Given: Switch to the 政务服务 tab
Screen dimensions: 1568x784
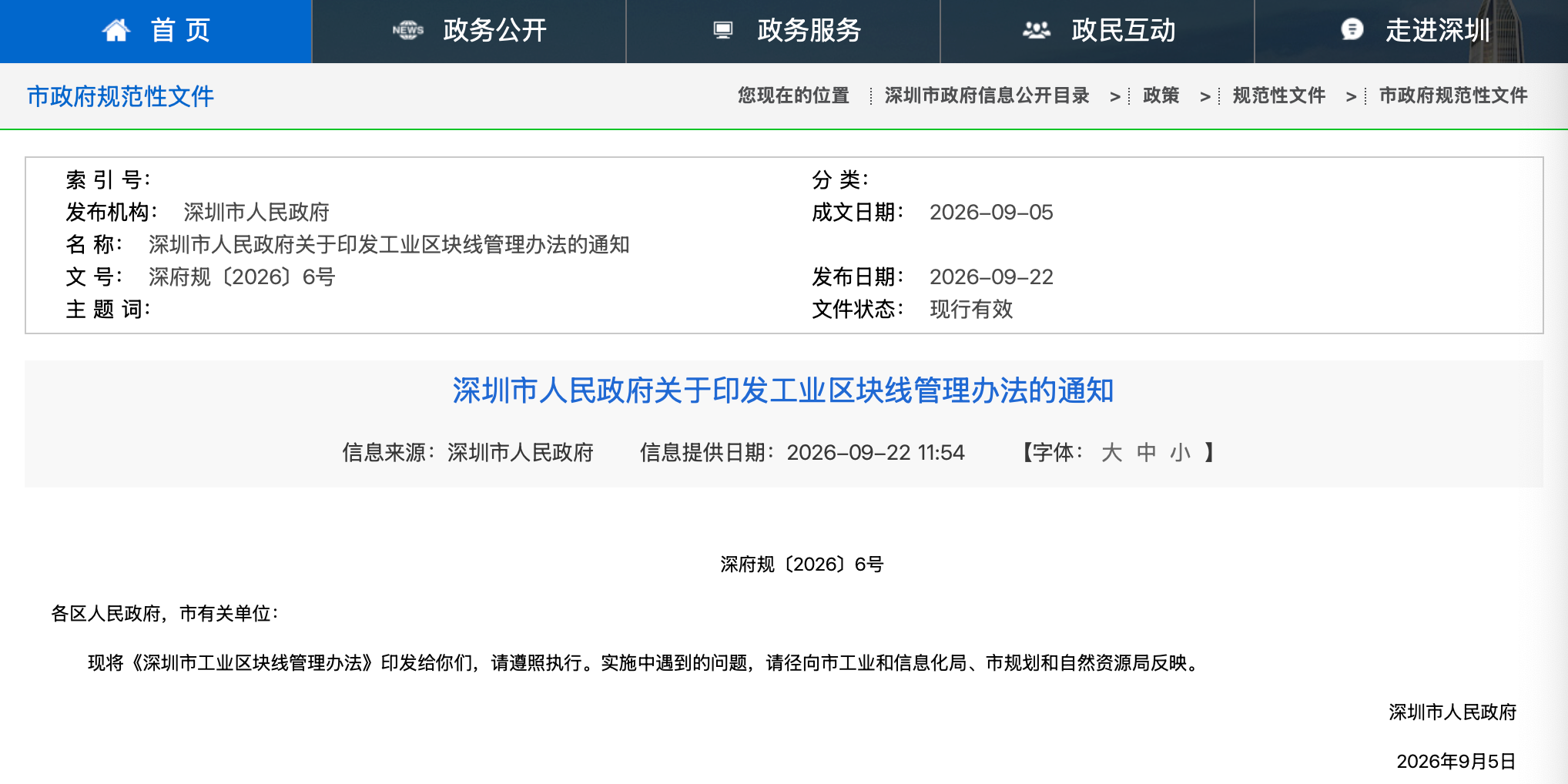Looking at the screenshot, I should coord(783,31).
